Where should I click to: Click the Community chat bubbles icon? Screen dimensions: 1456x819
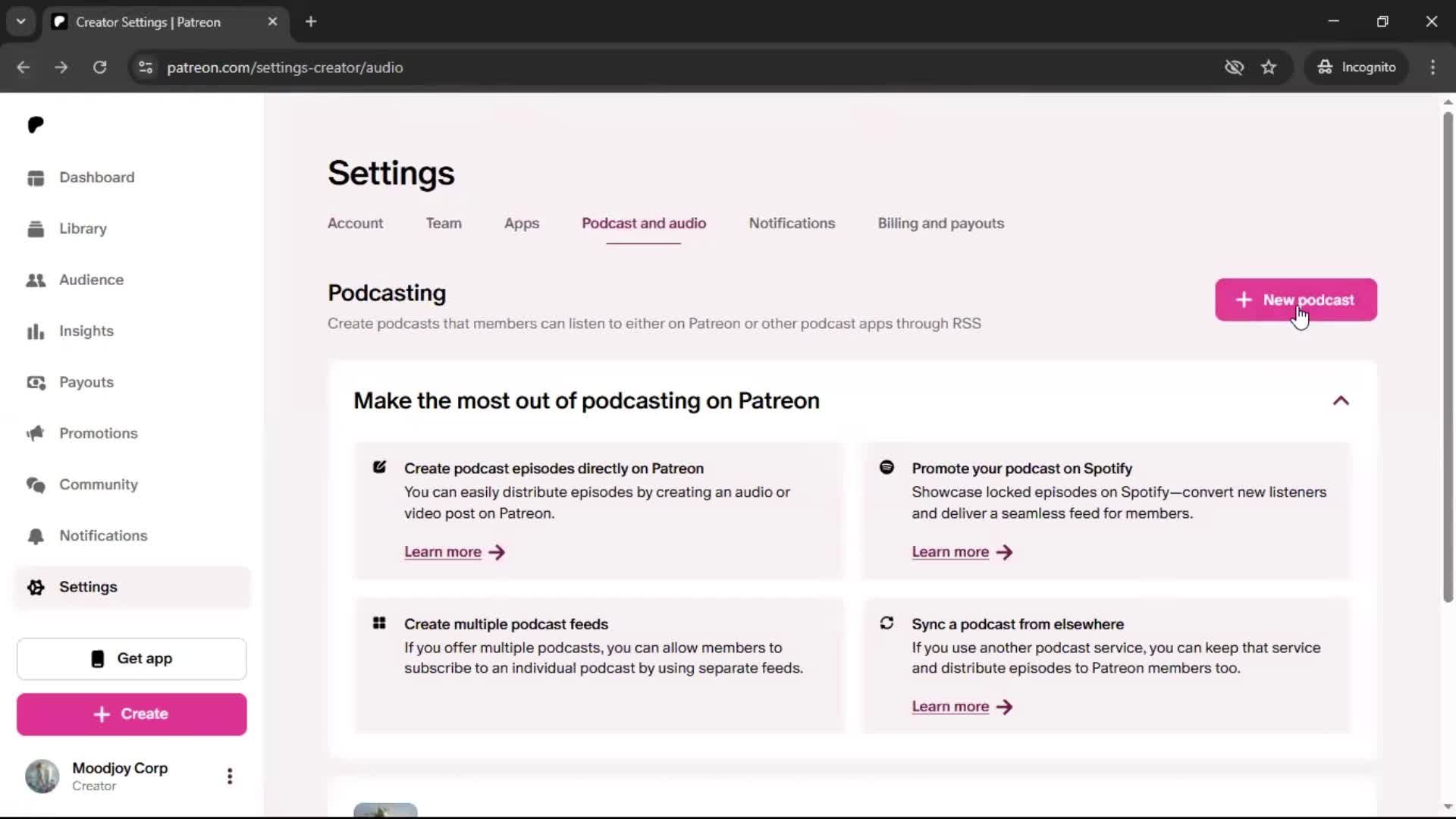[x=36, y=485]
